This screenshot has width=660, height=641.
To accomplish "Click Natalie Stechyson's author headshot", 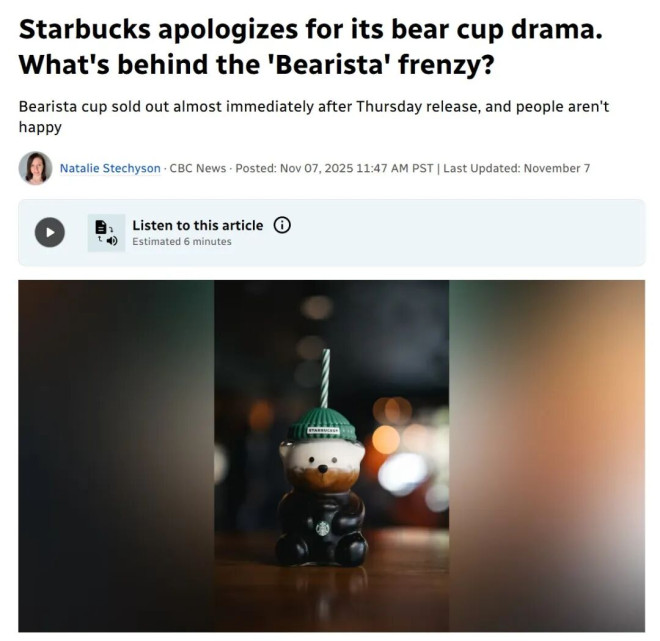I will [35, 168].
